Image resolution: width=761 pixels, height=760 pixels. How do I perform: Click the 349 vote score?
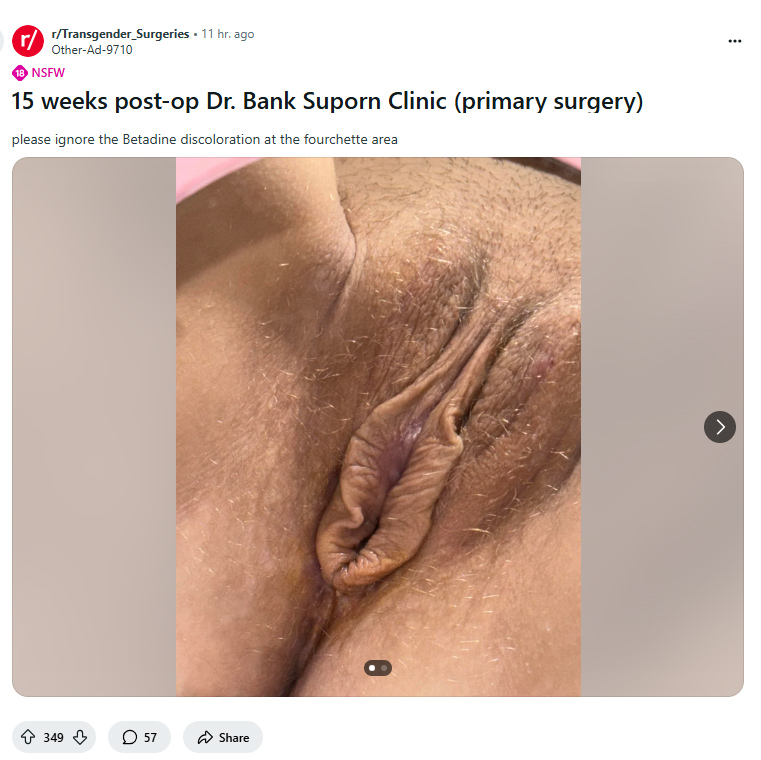pos(53,738)
